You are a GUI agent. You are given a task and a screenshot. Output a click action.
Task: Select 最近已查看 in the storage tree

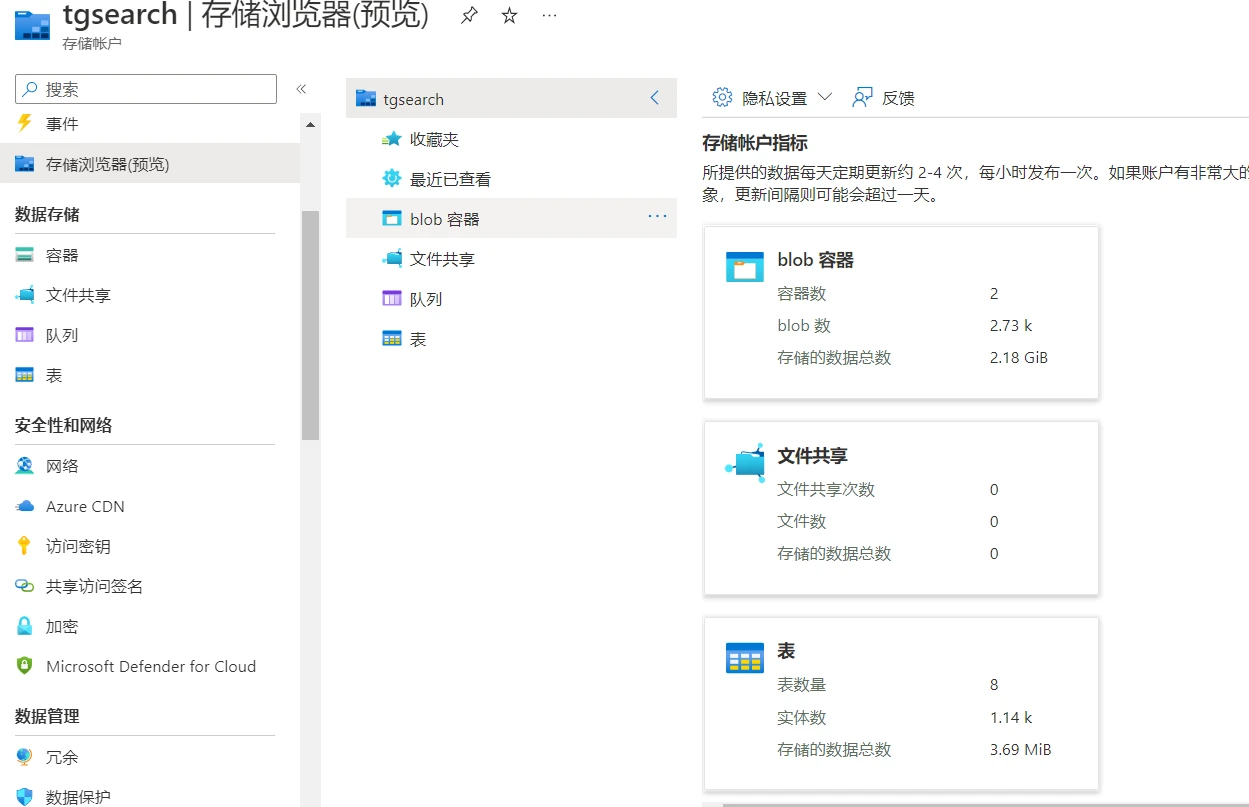(x=450, y=180)
